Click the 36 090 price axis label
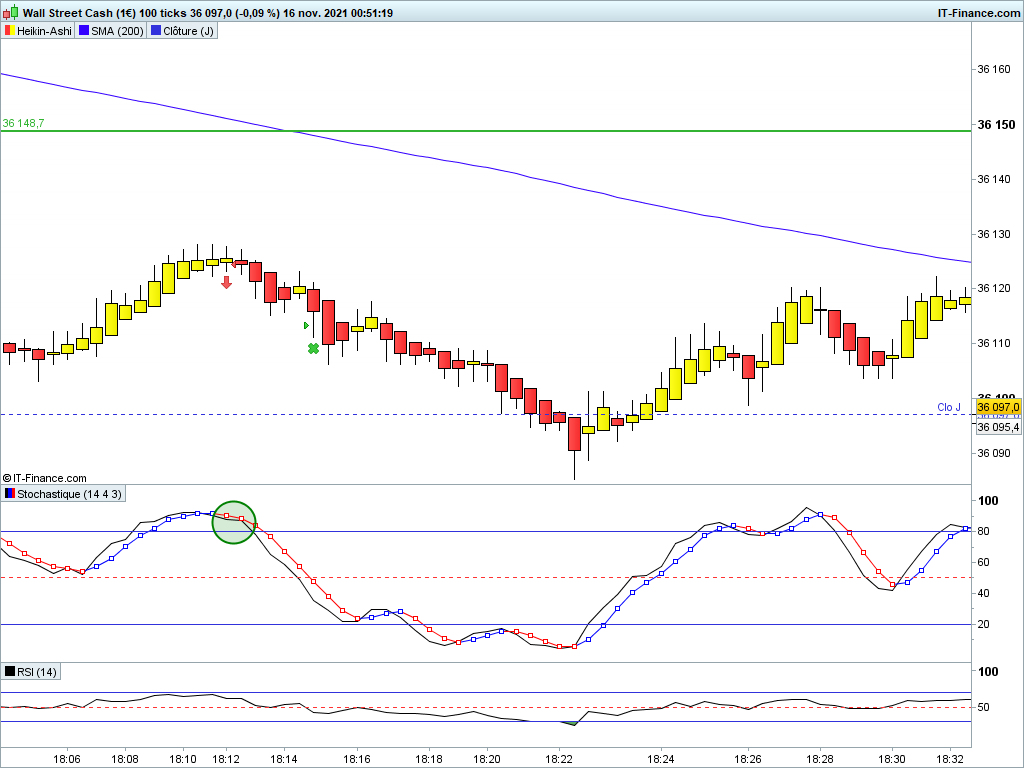Screen dimensions: 1024x768 click(x=993, y=453)
